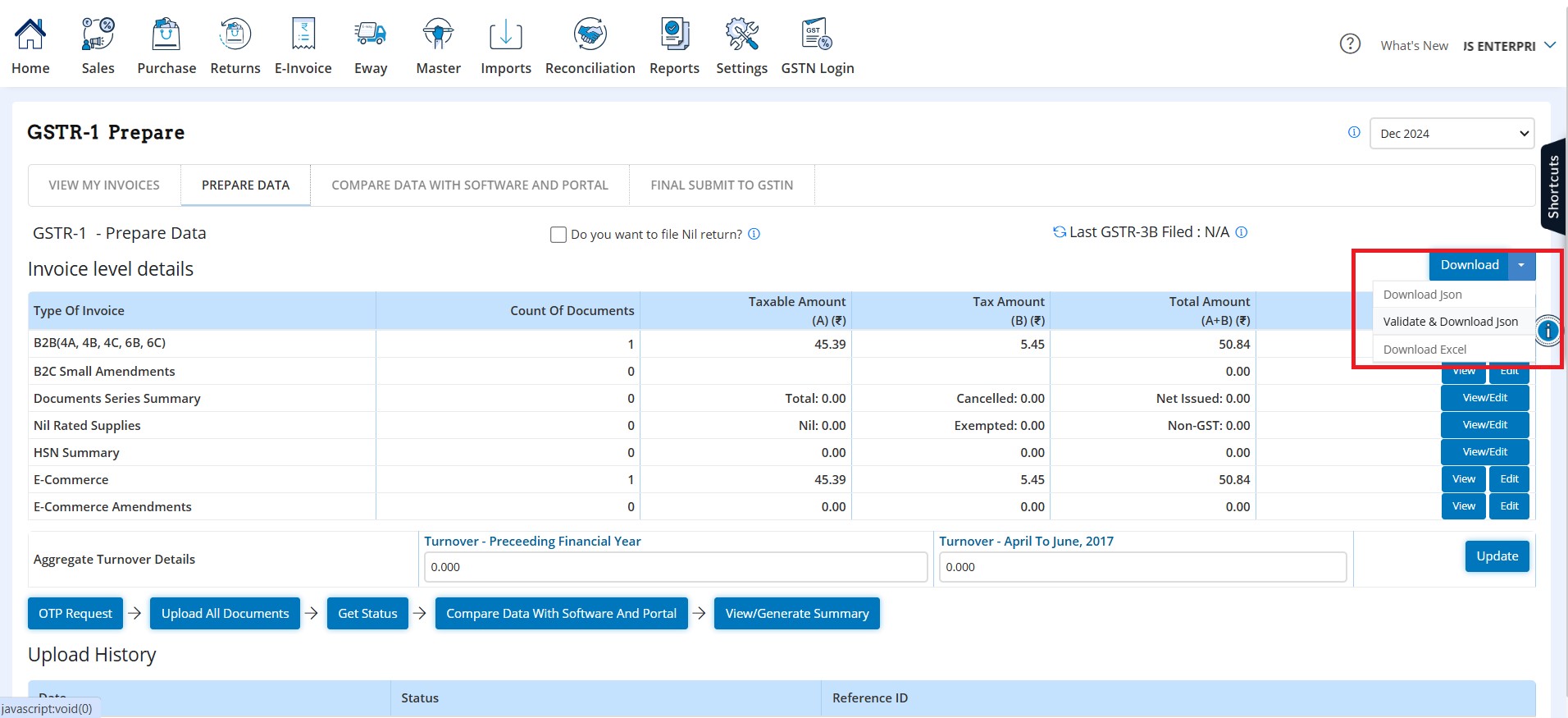
Task: Click the What's New link
Action: (x=1414, y=46)
